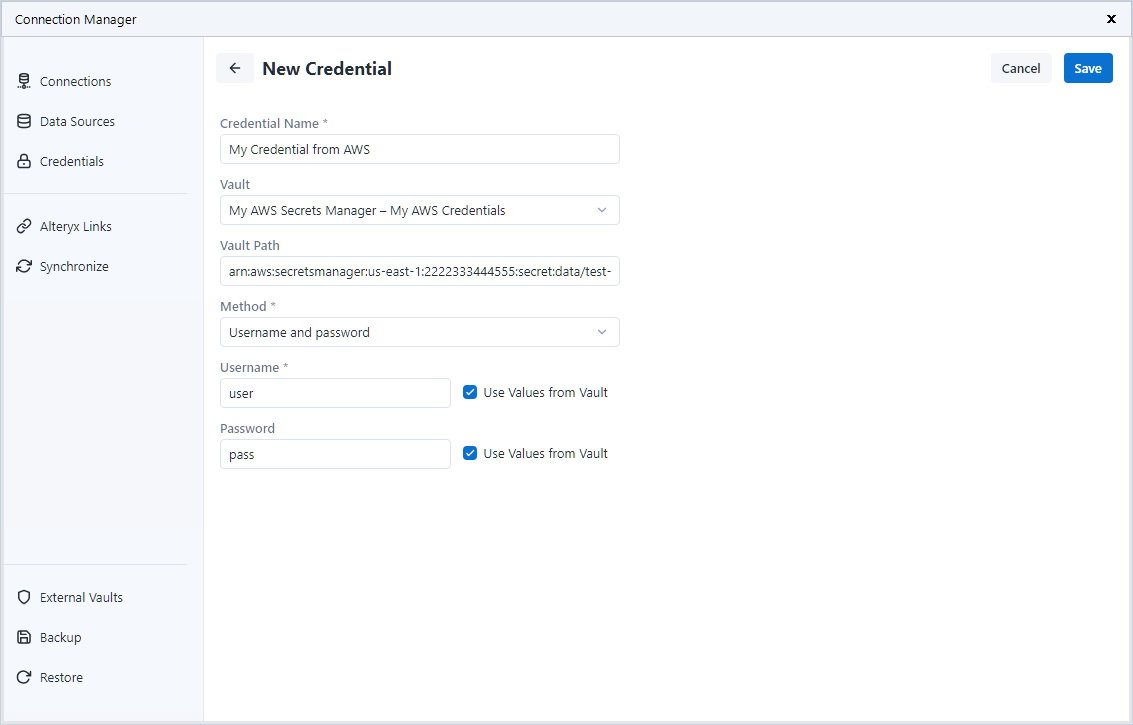This screenshot has width=1133, height=725.
Task: Open Alteryx Links panel
Action: click(x=24, y=226)
